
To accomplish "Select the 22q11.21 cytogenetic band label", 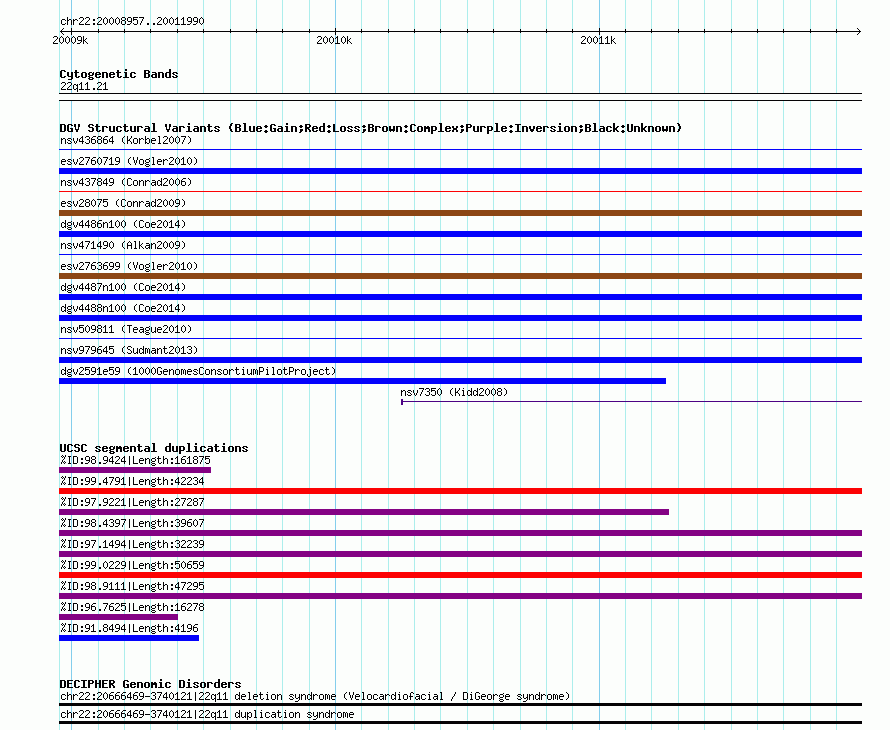I will click(x=84, y=86).
